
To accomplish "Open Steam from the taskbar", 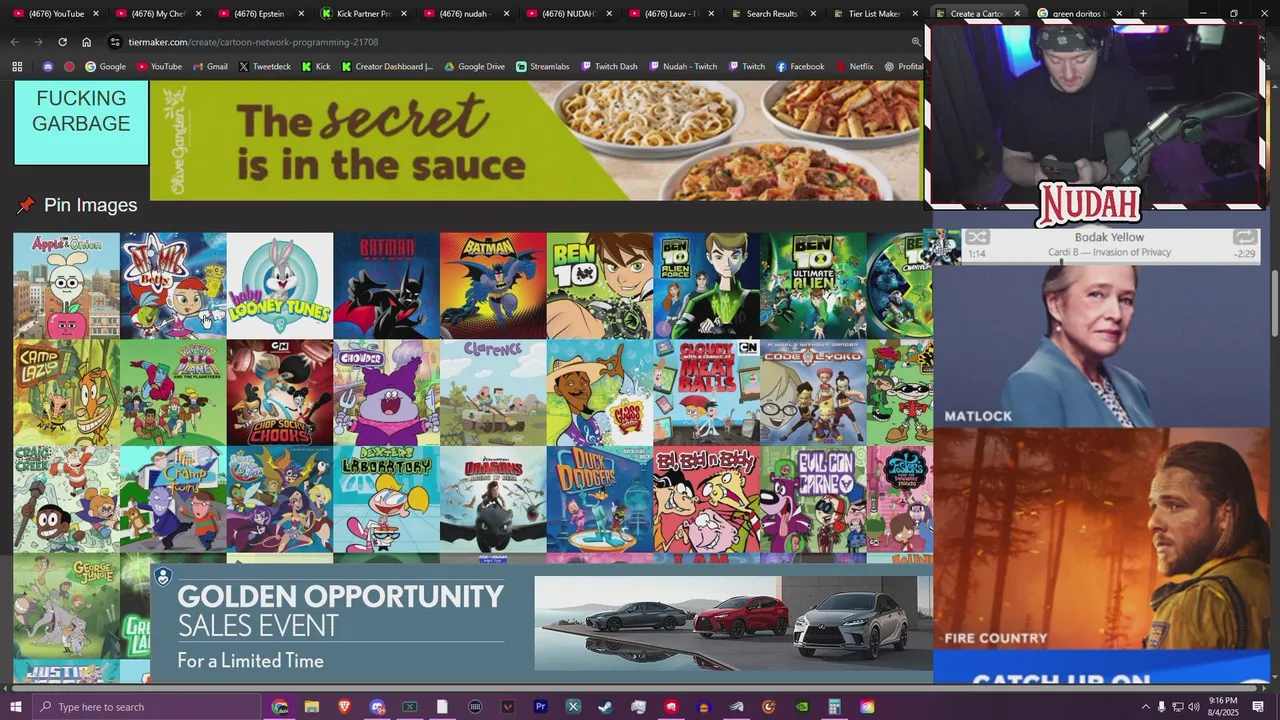I will 605,707.
